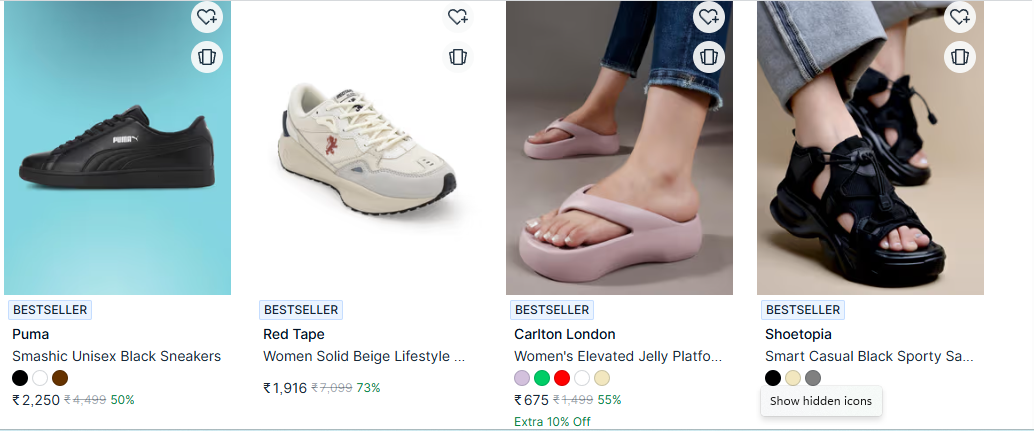
Task: Choose red swatch on Carlton London card
Action: coord(562,378)
